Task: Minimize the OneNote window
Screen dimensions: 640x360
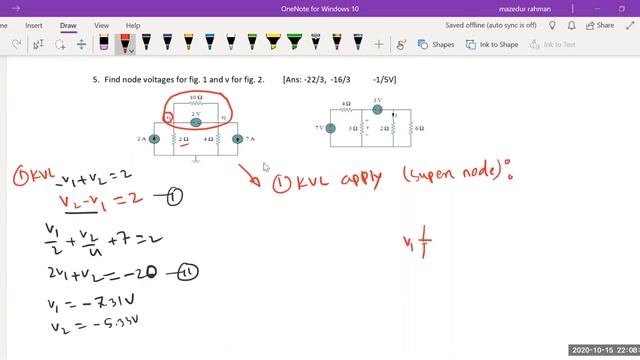Action: click(x=597, y=9)
